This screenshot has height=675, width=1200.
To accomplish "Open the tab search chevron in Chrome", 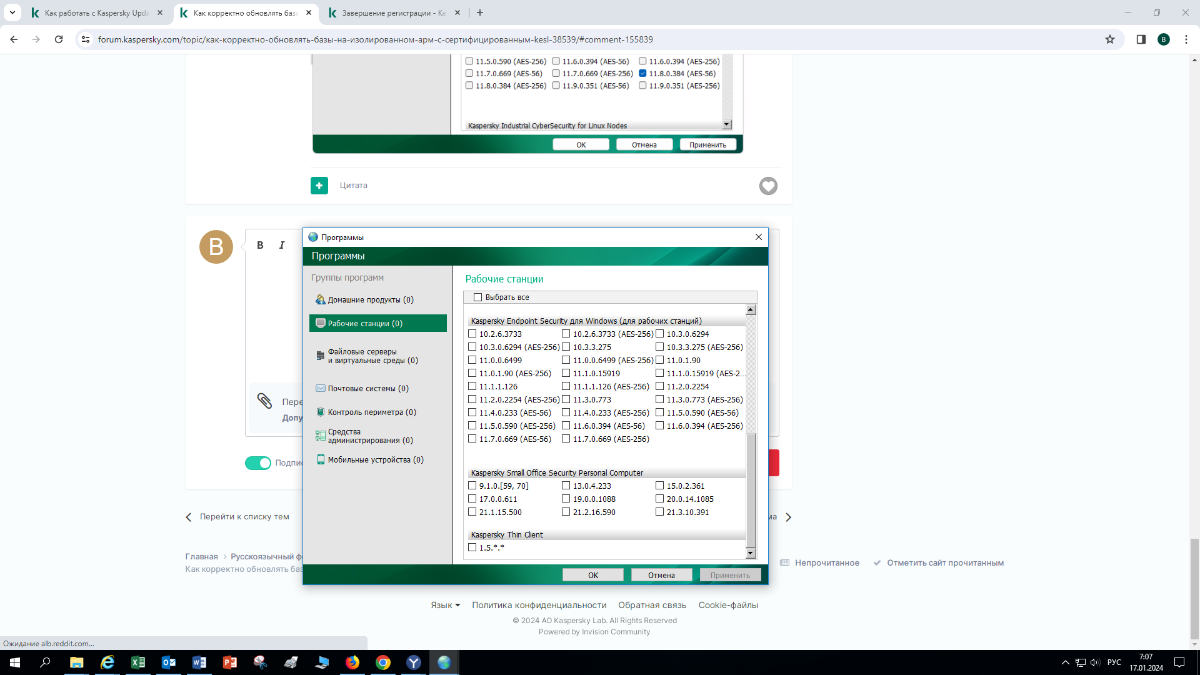I will [x=11, y=13].
